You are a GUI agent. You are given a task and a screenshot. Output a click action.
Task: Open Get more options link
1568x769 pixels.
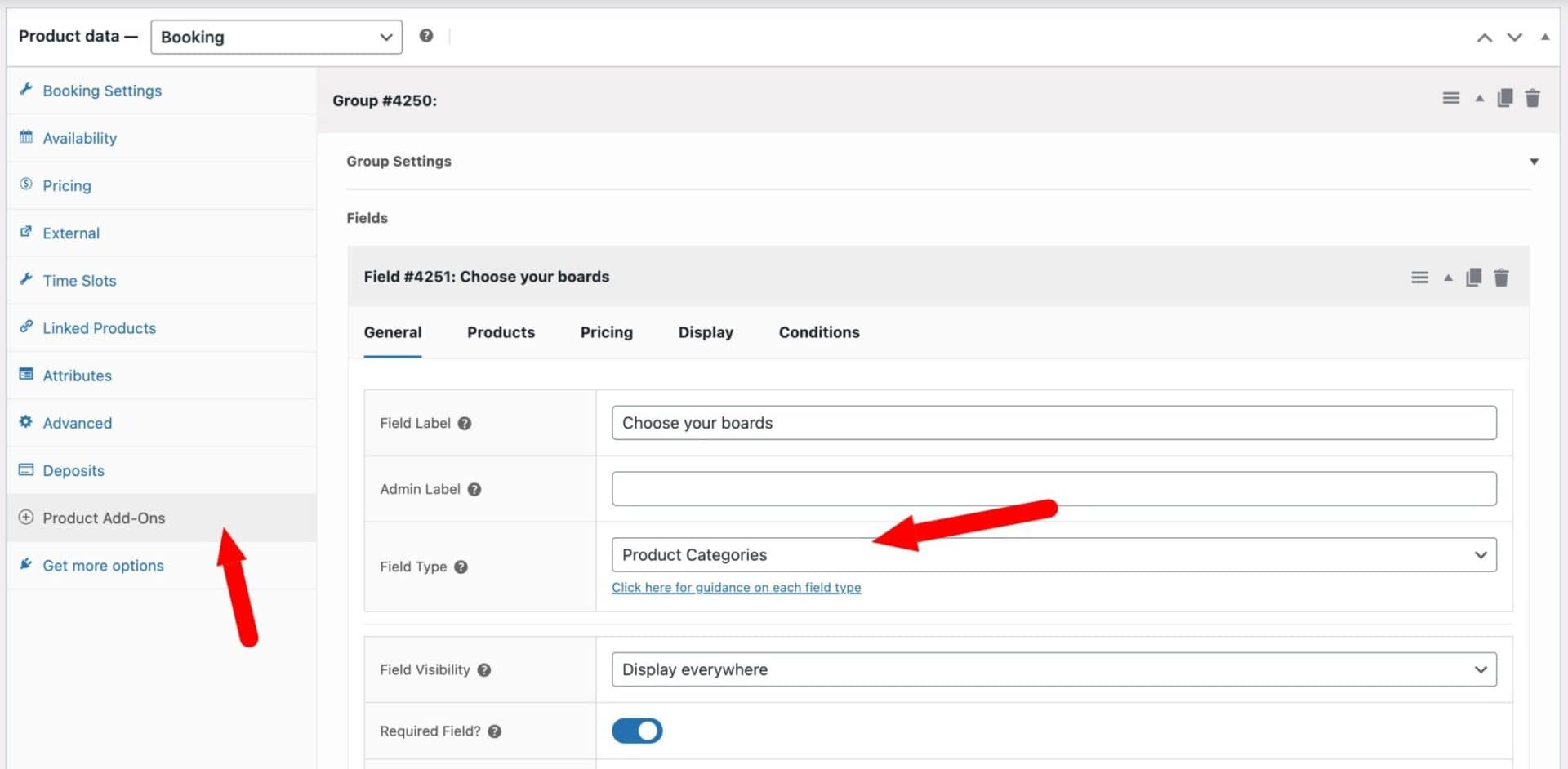point(162,565)
